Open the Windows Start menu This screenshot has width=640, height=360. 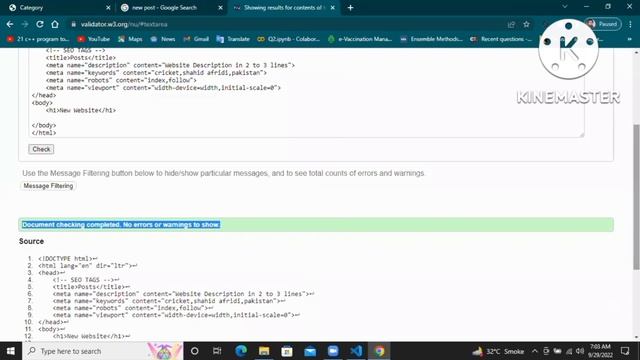pyautogui.click(x=11, y=351)
